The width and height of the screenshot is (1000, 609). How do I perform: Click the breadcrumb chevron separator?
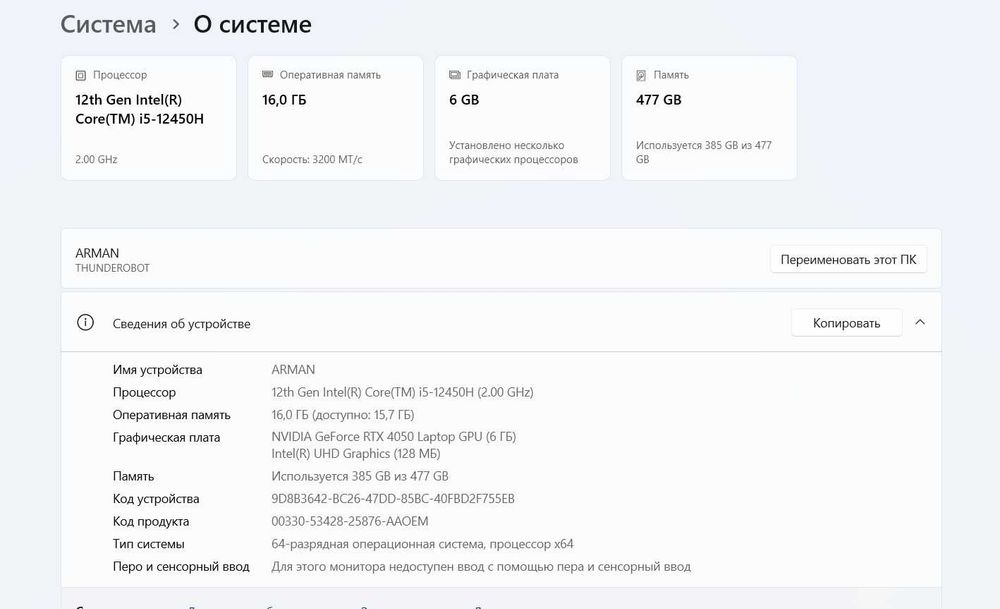[x=176, y=25]
